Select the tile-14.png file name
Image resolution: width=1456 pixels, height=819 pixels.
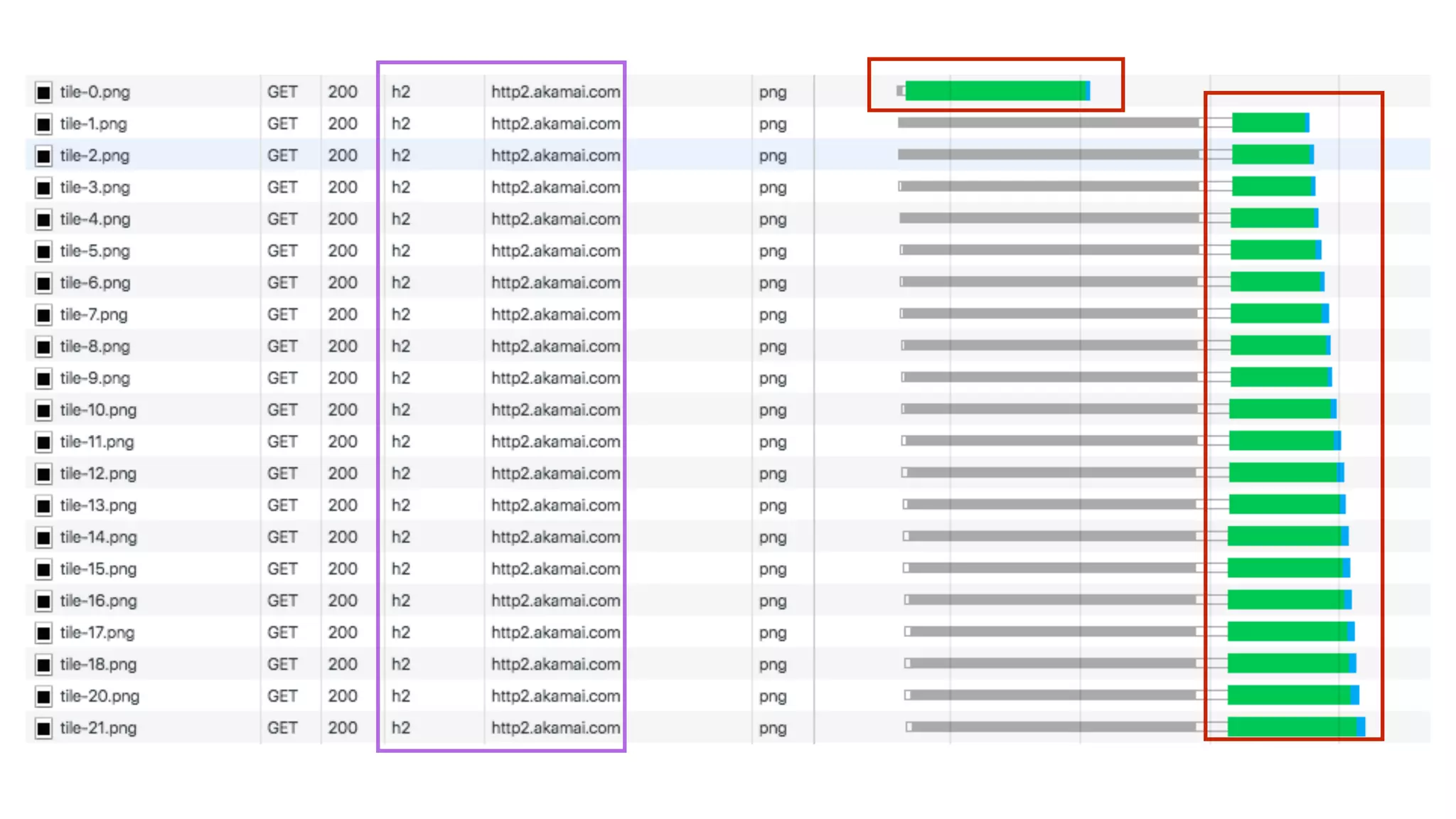point(98,537)
